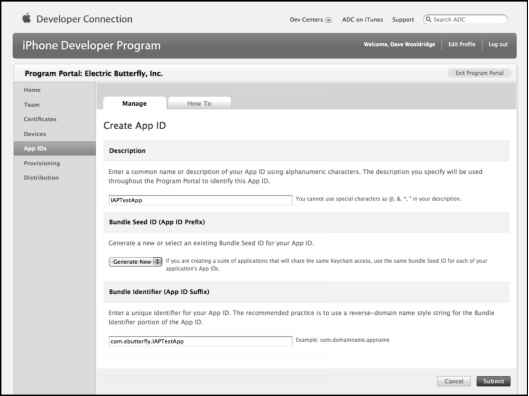
Task: Open the Dev Centers dropdown menu
Action: [310, 20]
